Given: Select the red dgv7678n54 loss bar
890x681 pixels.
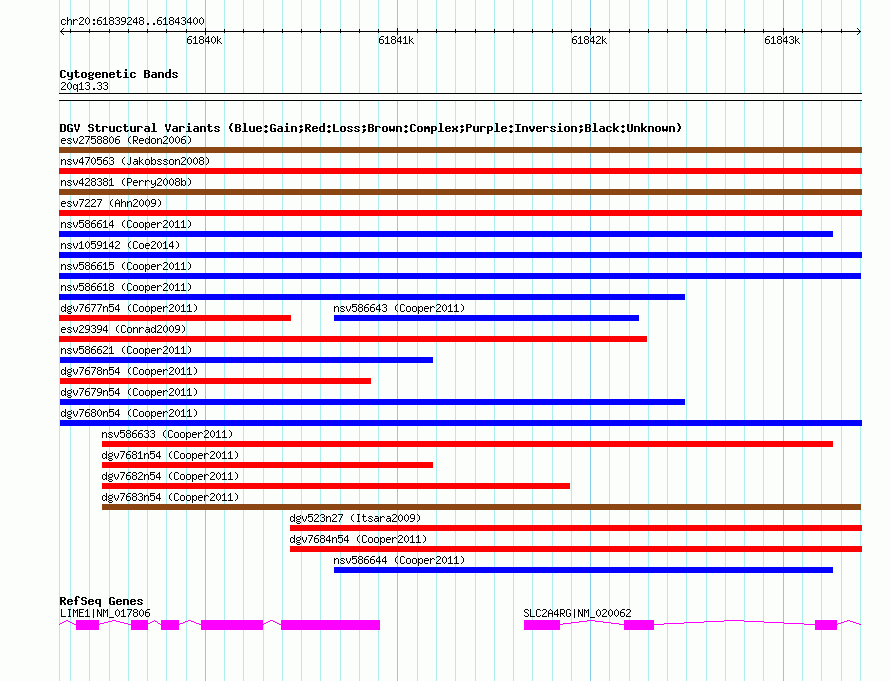Looking at the screenshot, I should (x=215, y=381).
